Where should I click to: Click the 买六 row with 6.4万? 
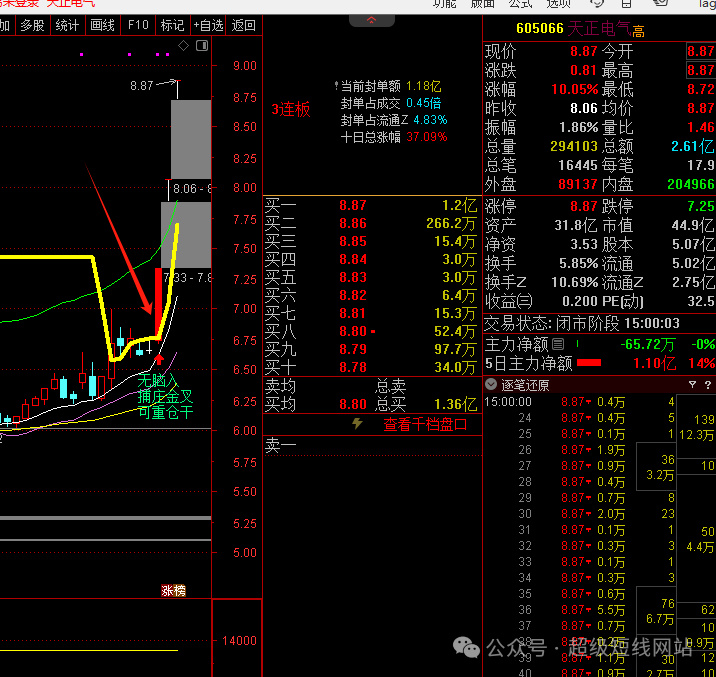pyautogui.click(x=372, y=295)
